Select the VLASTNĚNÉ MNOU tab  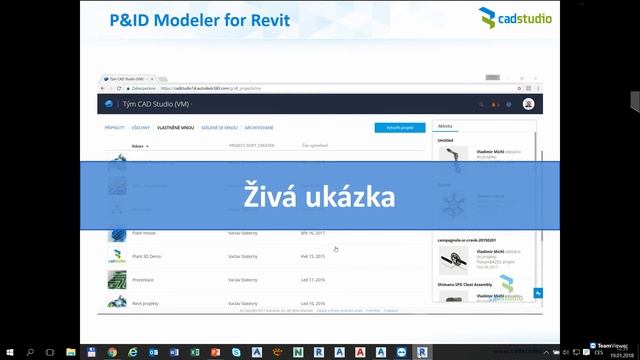176,128
